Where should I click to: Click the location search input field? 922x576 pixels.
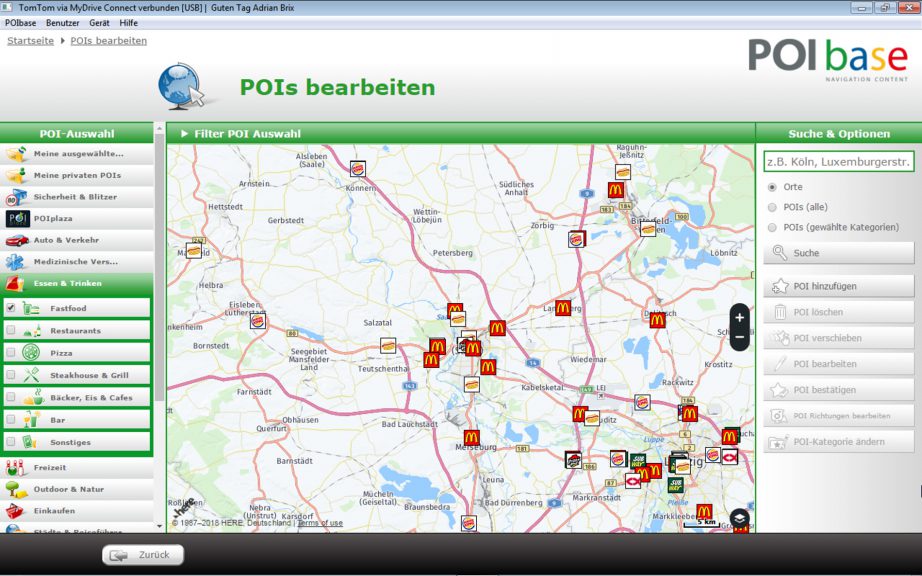[838, 161]
